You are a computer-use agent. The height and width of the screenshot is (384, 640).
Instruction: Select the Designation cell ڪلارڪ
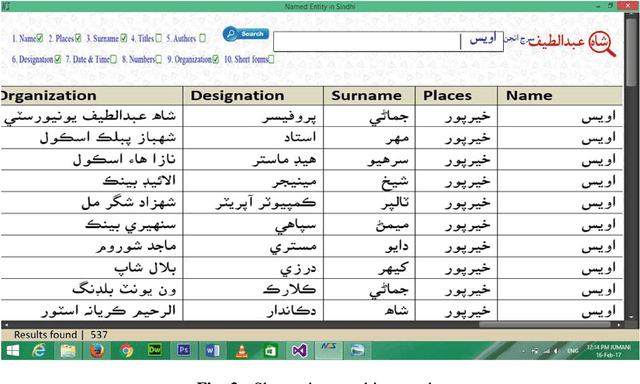tap(253, 289)
